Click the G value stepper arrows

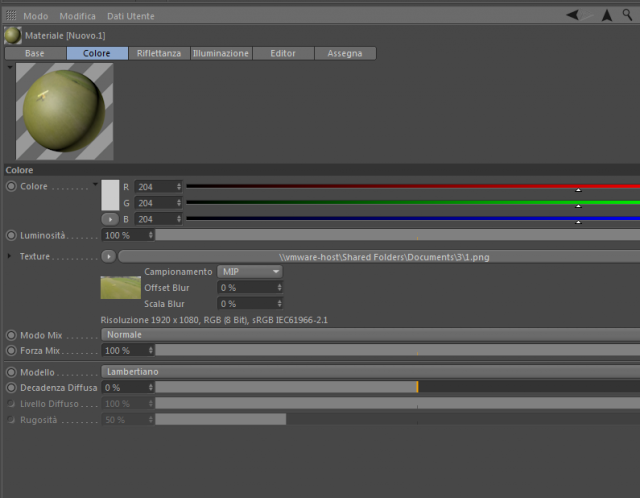179,203
